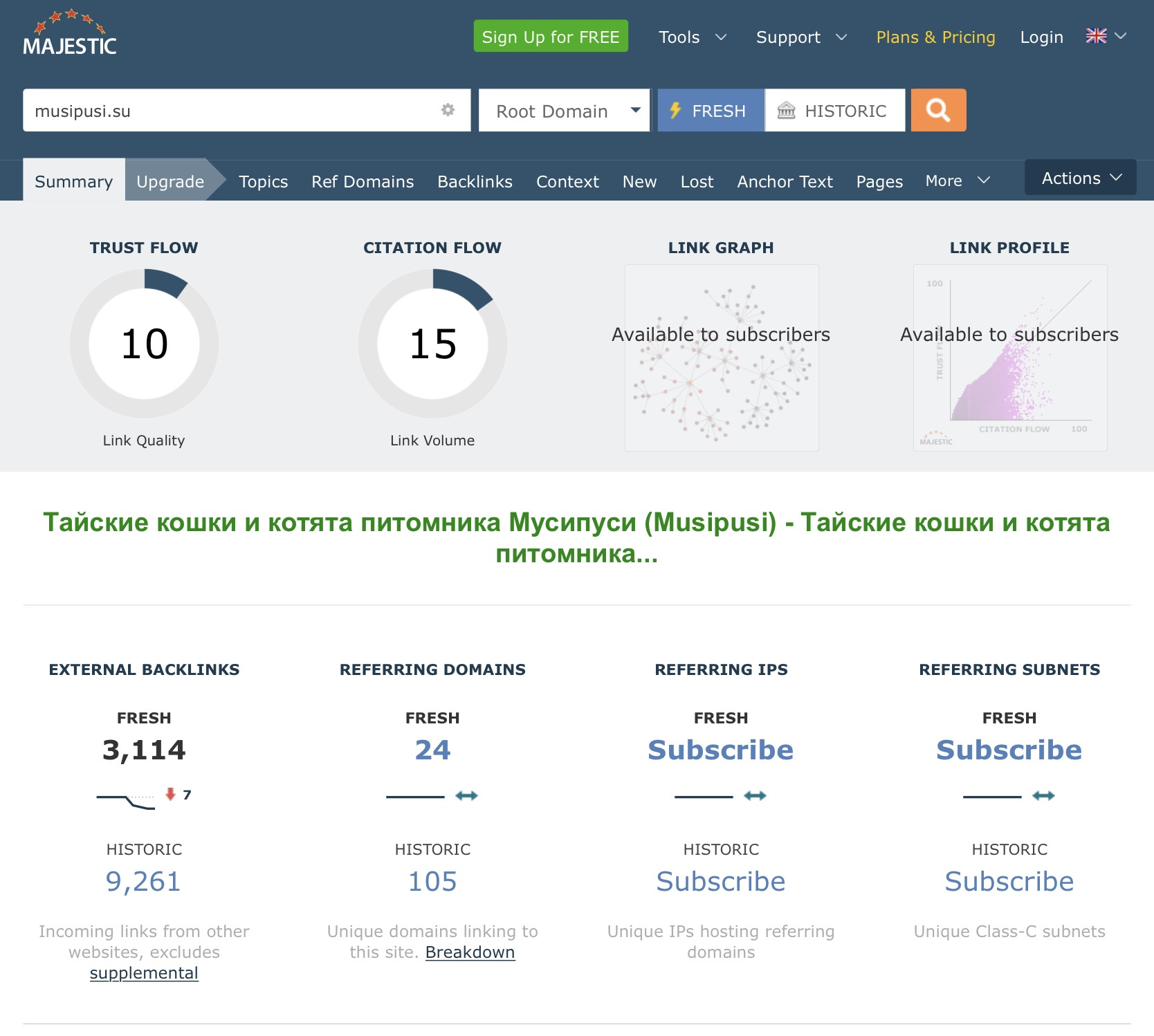Click the green site title heading

[x=577, y=537]
